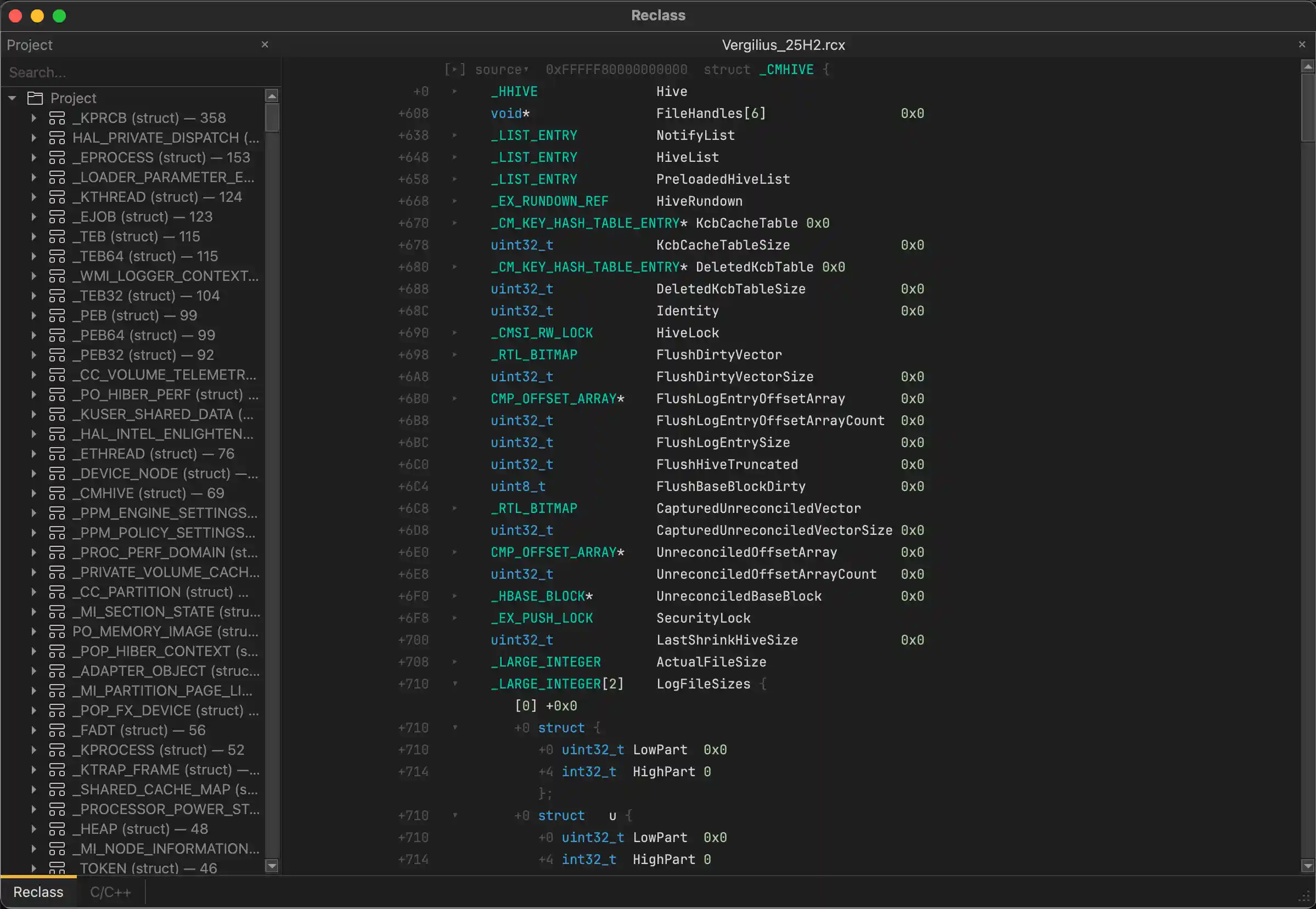Switch to the C/C++ tab

point(111,891)
